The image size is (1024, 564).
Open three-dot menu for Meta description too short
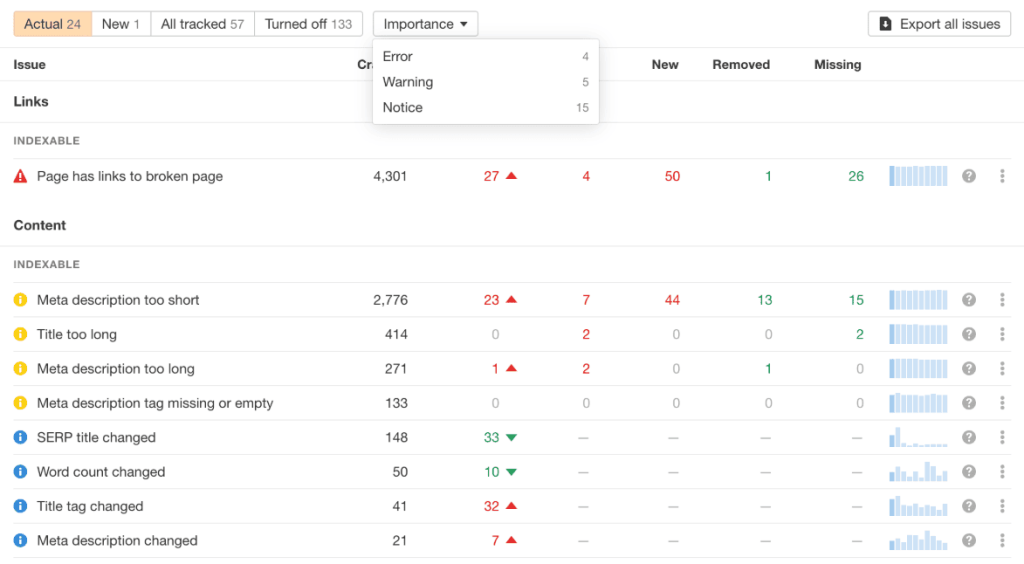click(1002, 300)
